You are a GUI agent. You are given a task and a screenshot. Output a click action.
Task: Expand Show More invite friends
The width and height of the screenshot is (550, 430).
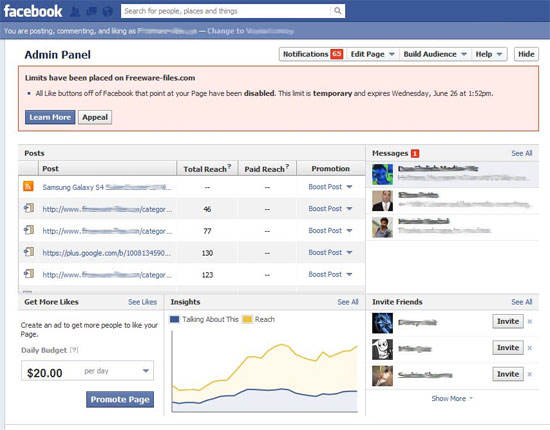pos(452,398)
